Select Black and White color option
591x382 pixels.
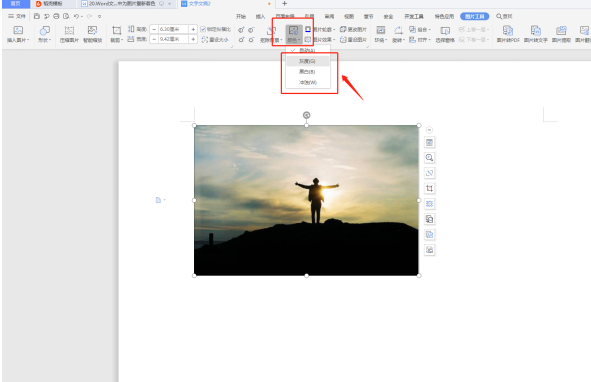pyautogui.click(x=308, y=72)
